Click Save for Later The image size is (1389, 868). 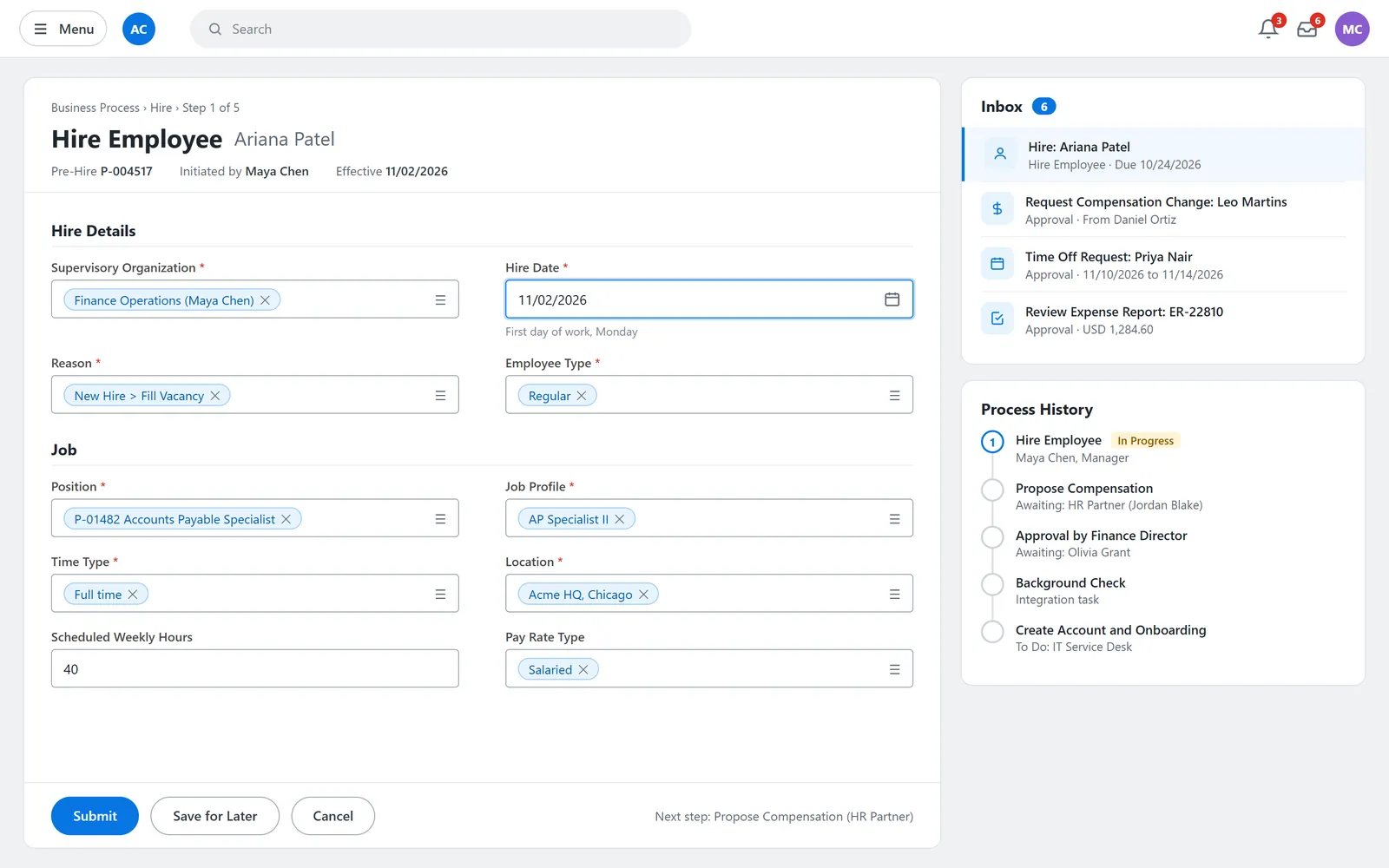pyautogui.click(x=215, y=816)
